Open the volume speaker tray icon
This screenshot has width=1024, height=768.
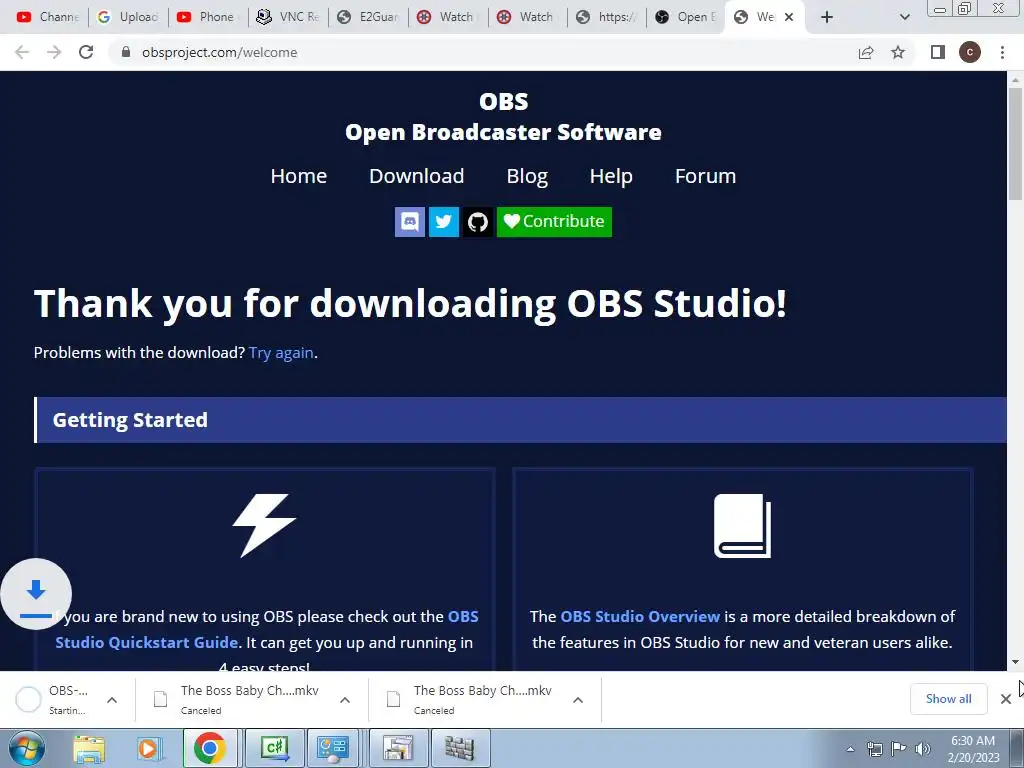pyautogui.click(x=922, y=749)
